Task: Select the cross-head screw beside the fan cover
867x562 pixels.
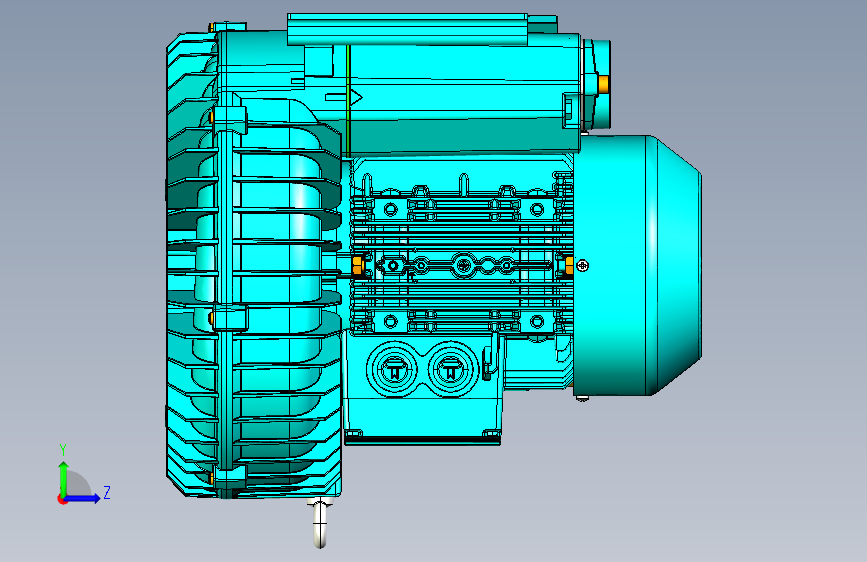Action: pos(582,266)
